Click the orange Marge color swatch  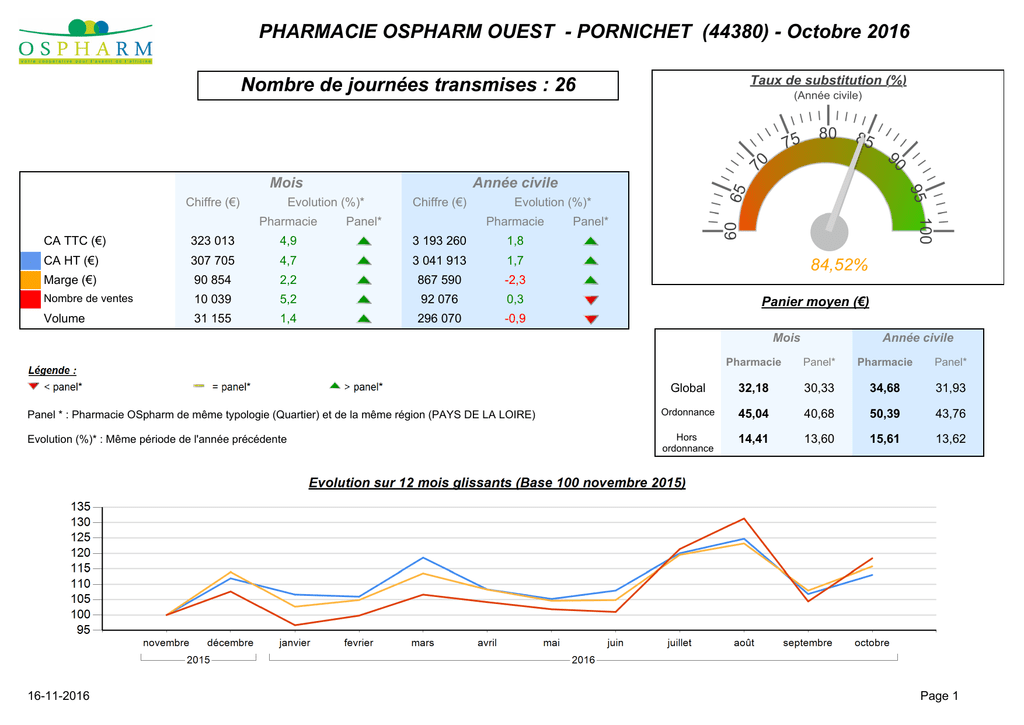(31, 280)
